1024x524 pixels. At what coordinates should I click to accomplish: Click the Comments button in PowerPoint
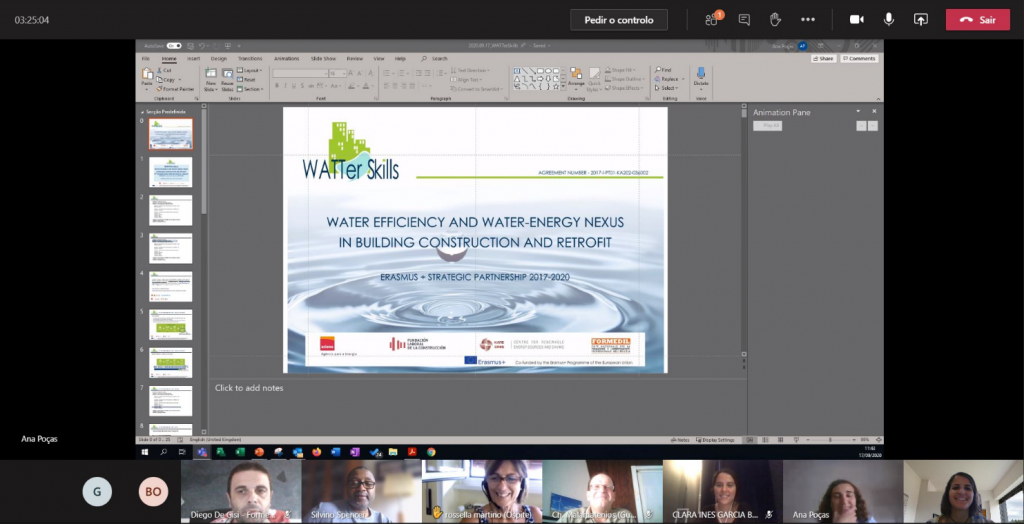point(859,59)
